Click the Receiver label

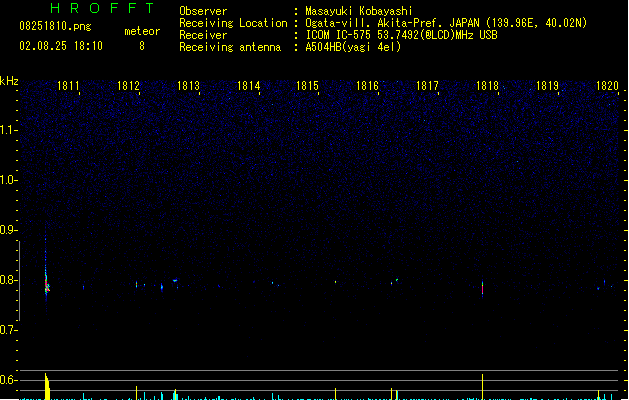pos(203,35)
